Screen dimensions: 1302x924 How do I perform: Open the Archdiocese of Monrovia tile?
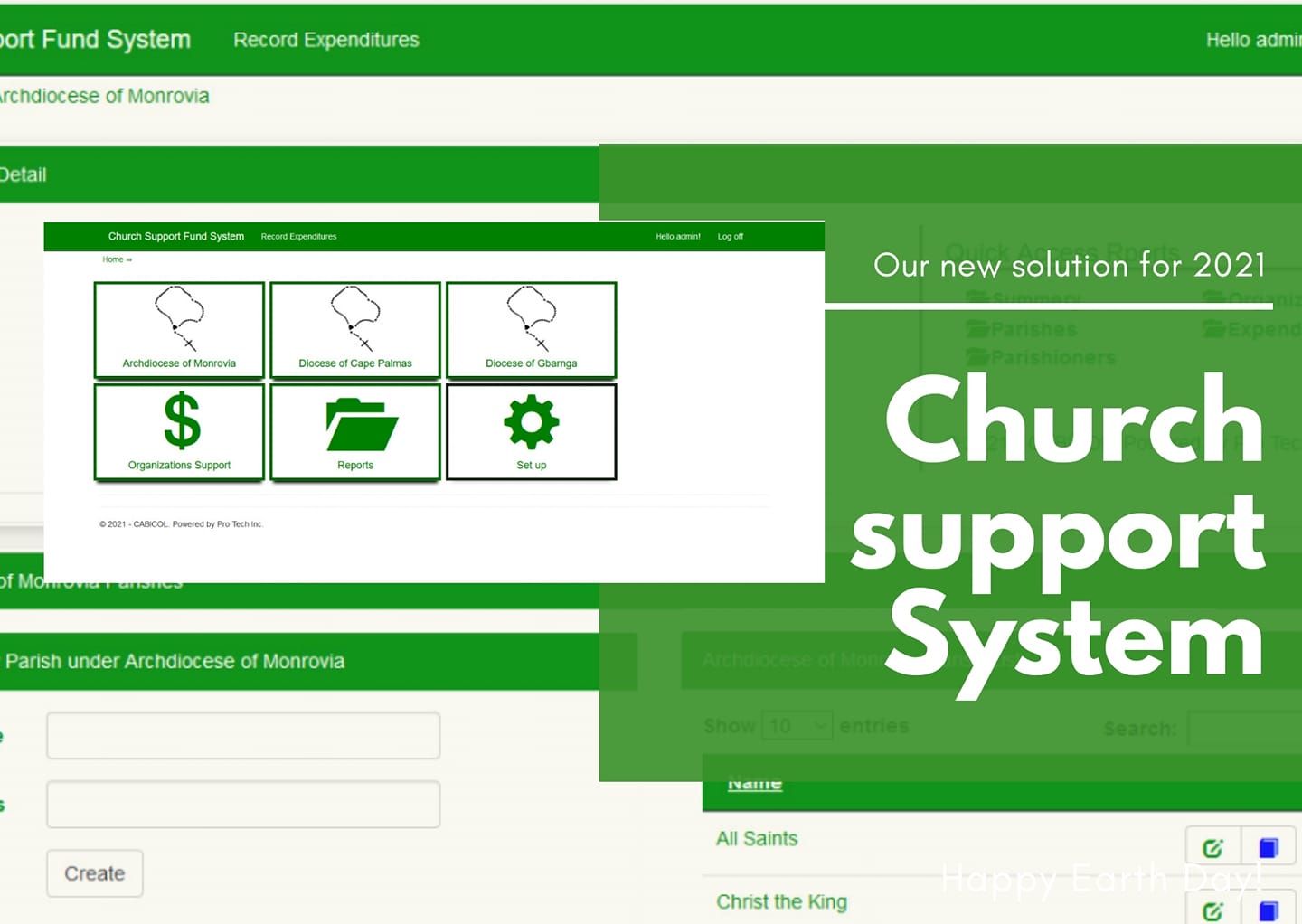[x=179, y=330]
